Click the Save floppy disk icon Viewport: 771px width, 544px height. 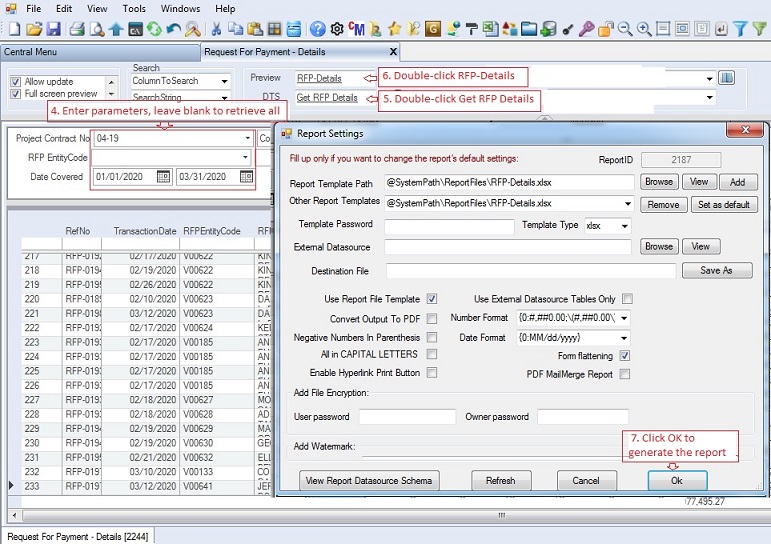(54, 29)
